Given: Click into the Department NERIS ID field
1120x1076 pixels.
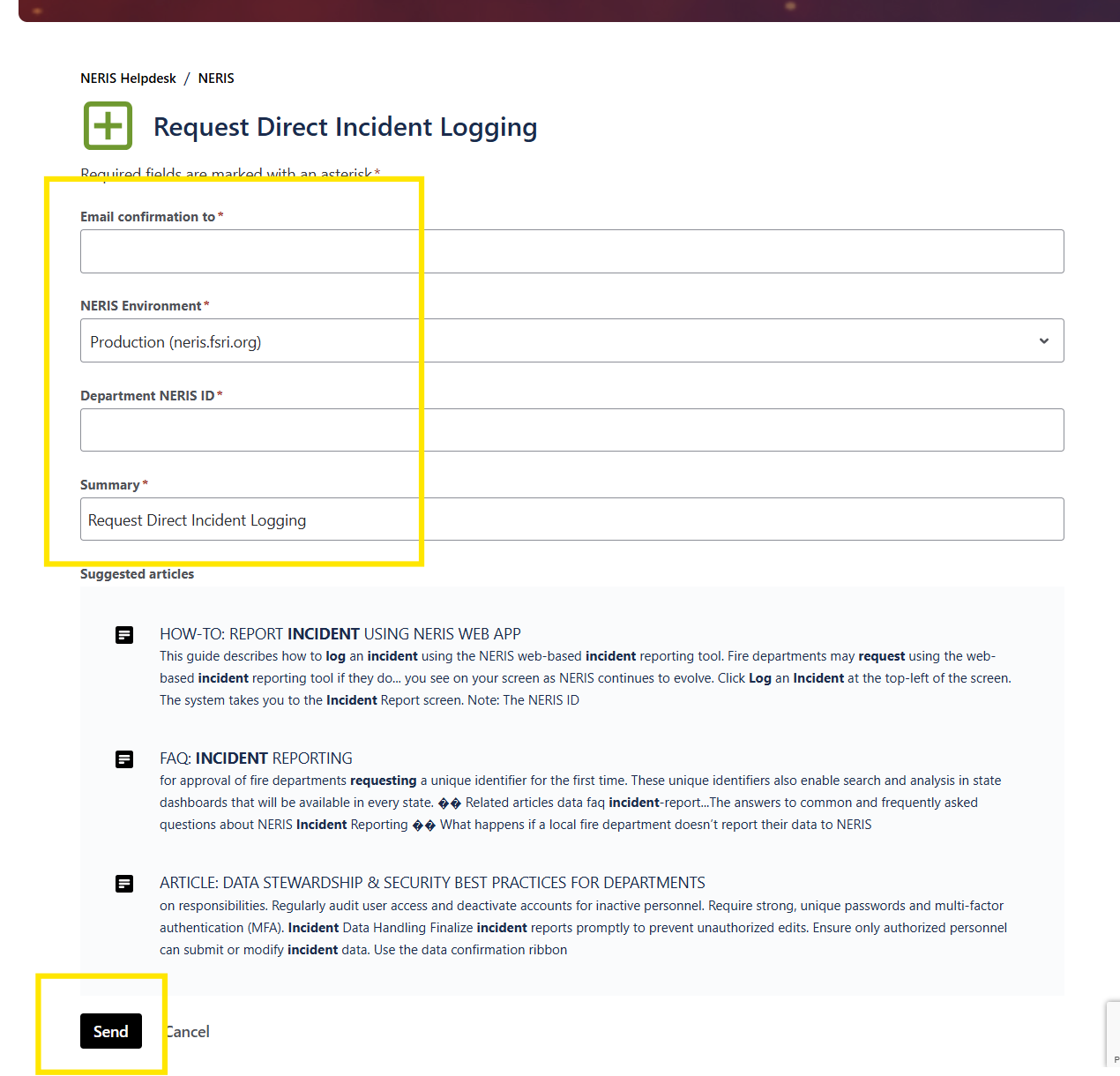Looking at the screenshot, I should click(571, 430).
